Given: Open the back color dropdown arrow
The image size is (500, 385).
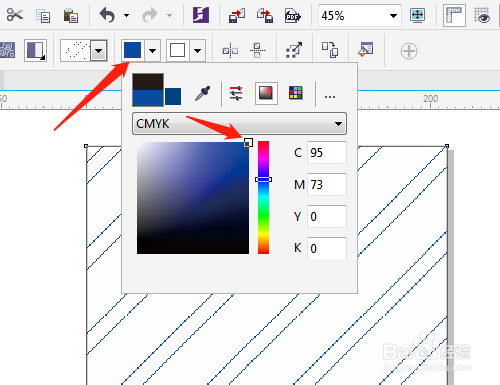Looking at the screenshot, I should pos(198,51).
